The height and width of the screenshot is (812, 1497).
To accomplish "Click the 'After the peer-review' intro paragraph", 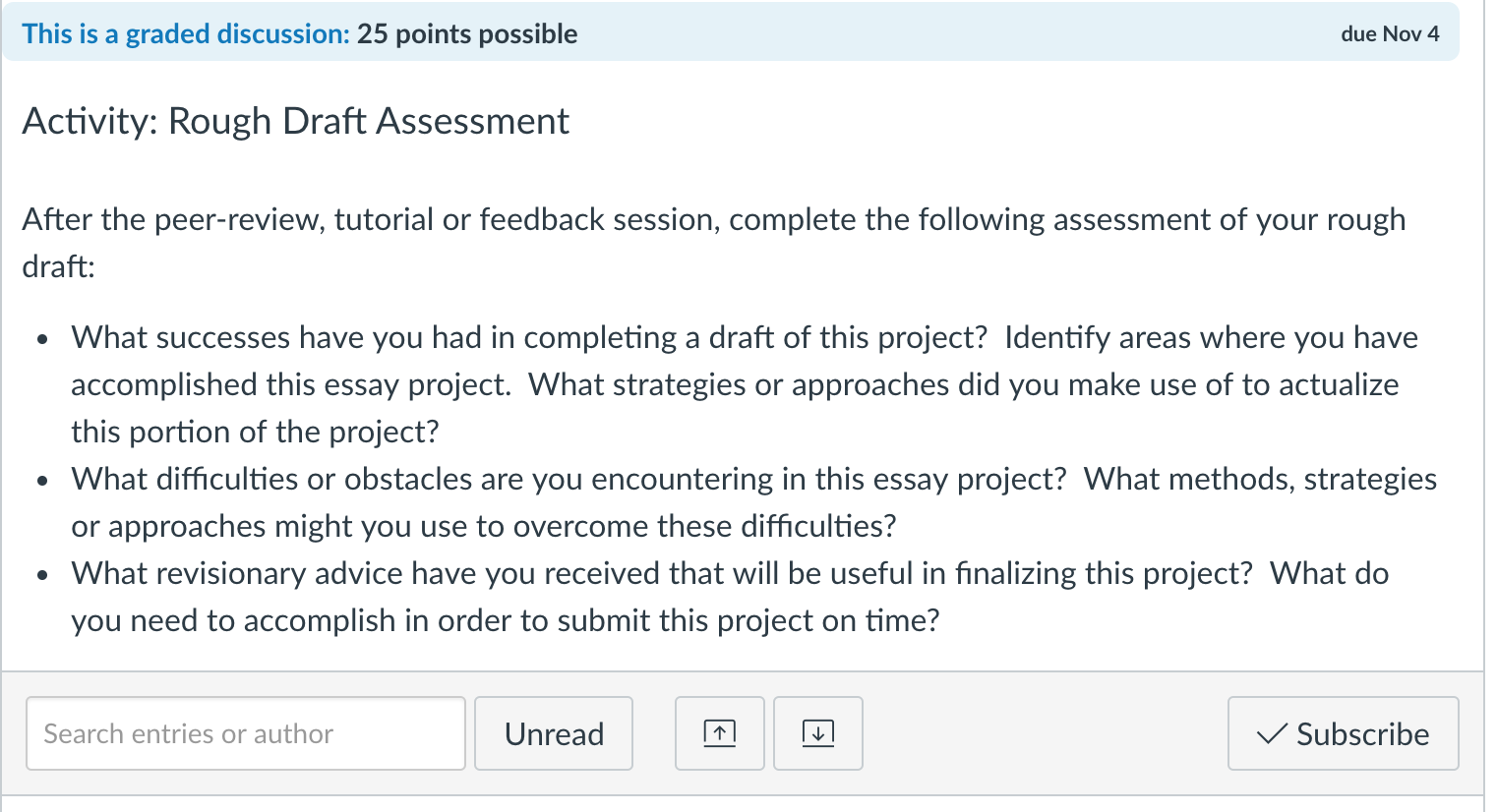I will pos(714,243).
